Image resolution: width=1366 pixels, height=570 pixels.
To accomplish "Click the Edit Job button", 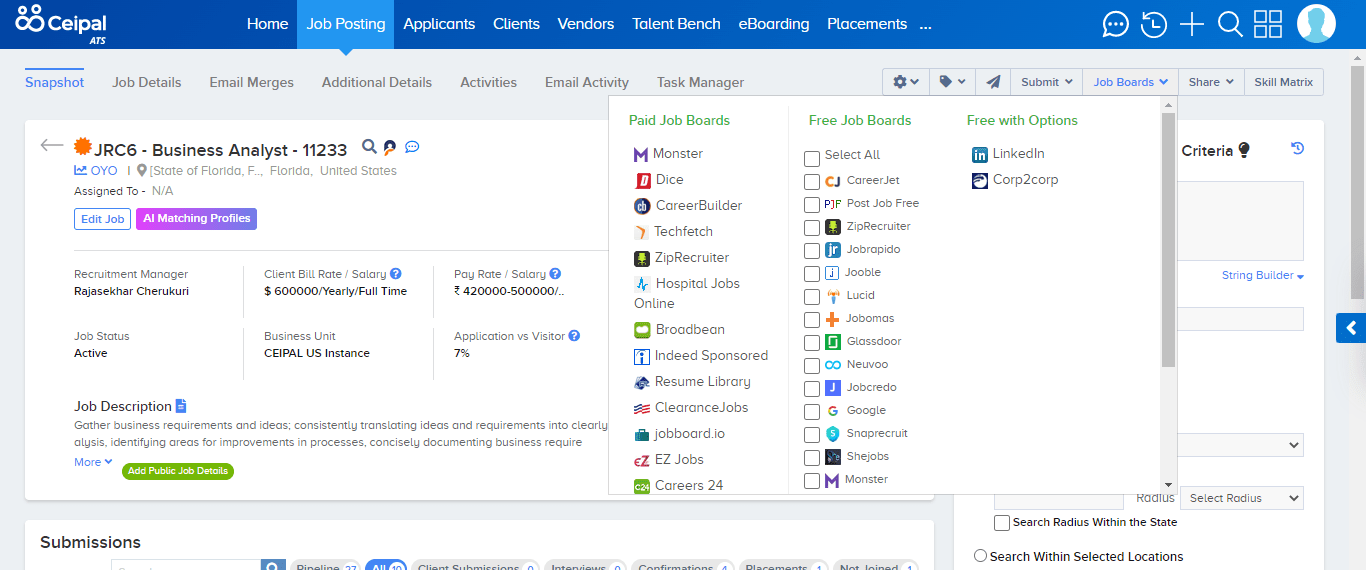I will coord(102,219).
